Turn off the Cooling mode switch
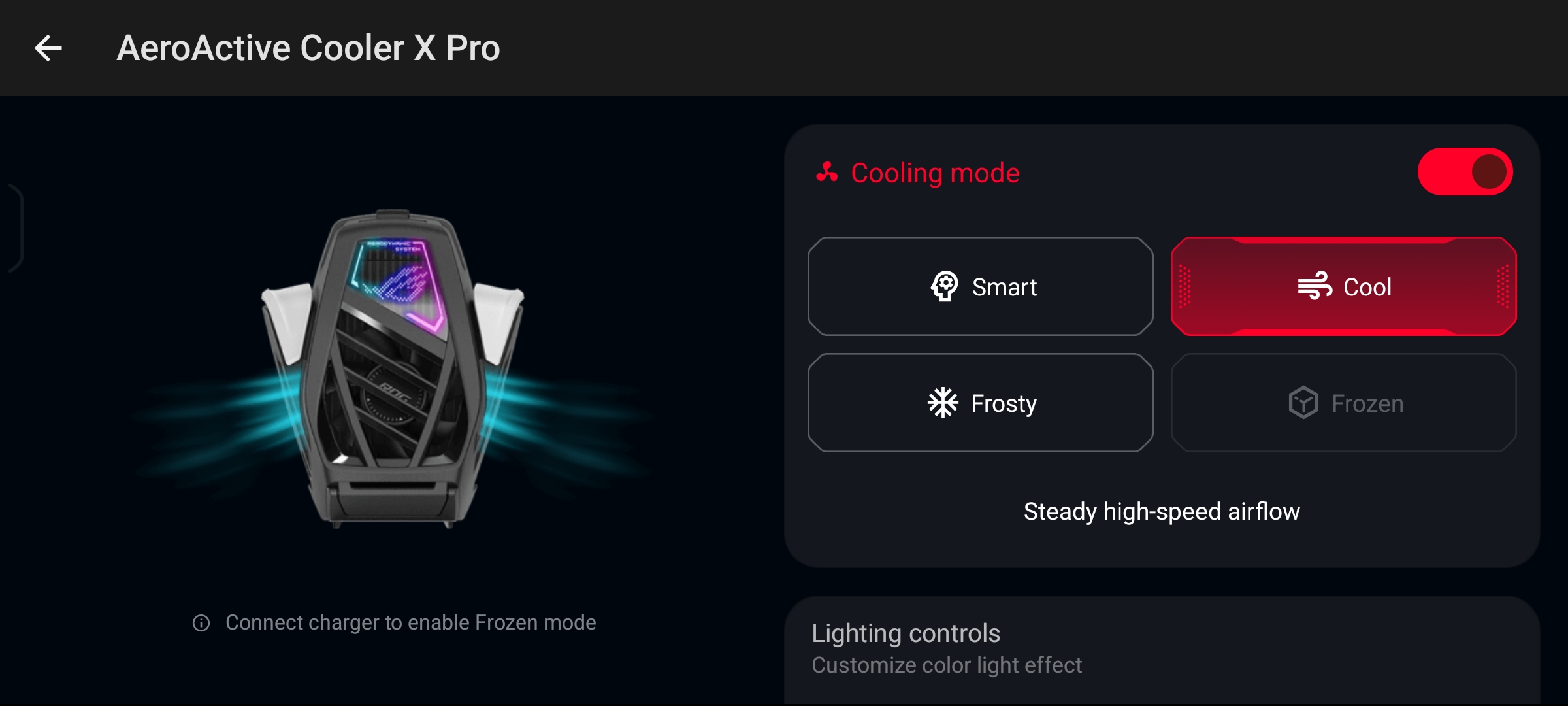The width and height of the screenshot is (1568, 706). click(x=1465, y=172)
